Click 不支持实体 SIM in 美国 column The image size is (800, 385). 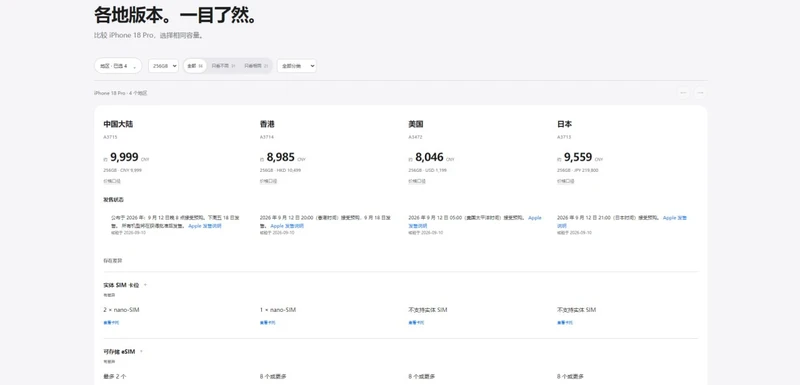click(428, 310)
